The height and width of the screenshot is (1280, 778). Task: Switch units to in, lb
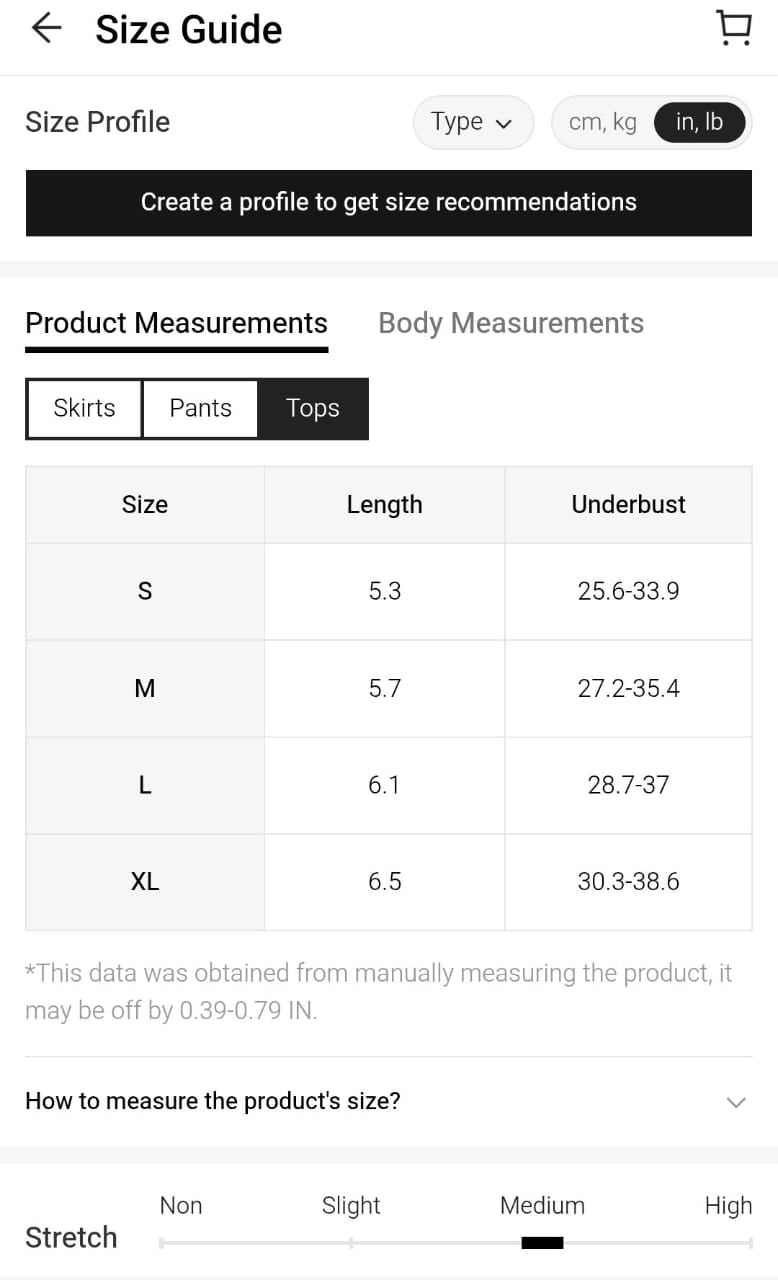click(699, 122)
